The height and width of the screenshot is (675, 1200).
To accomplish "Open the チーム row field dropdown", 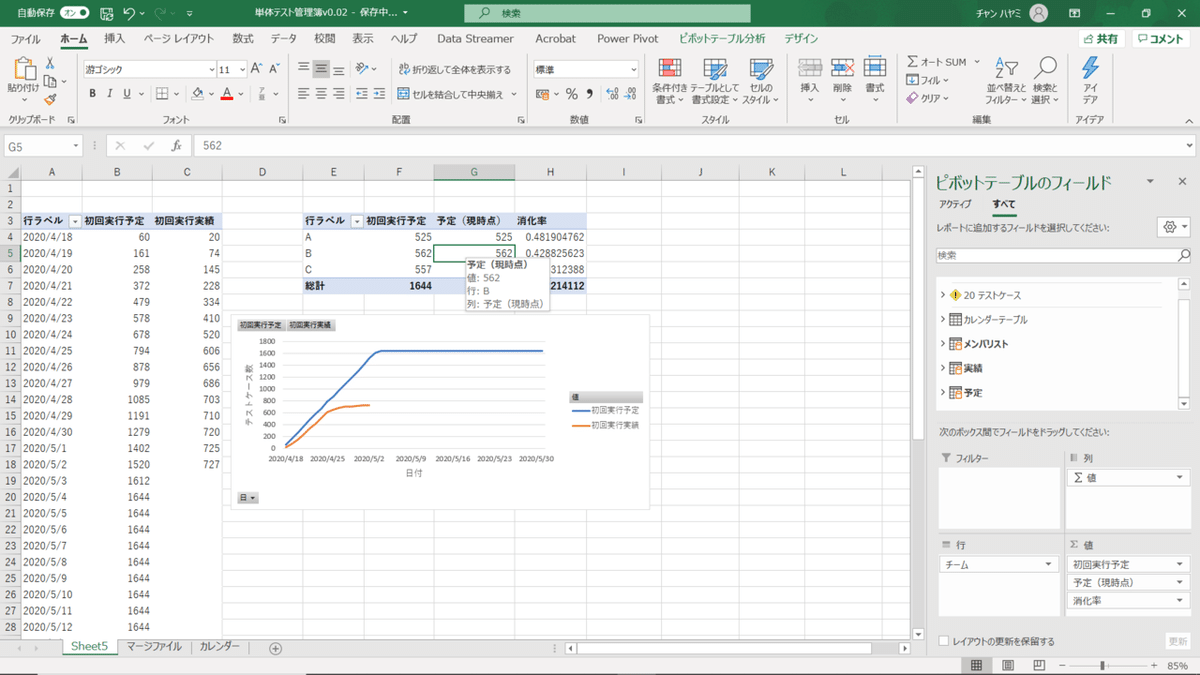I will tap(1048, 565).
